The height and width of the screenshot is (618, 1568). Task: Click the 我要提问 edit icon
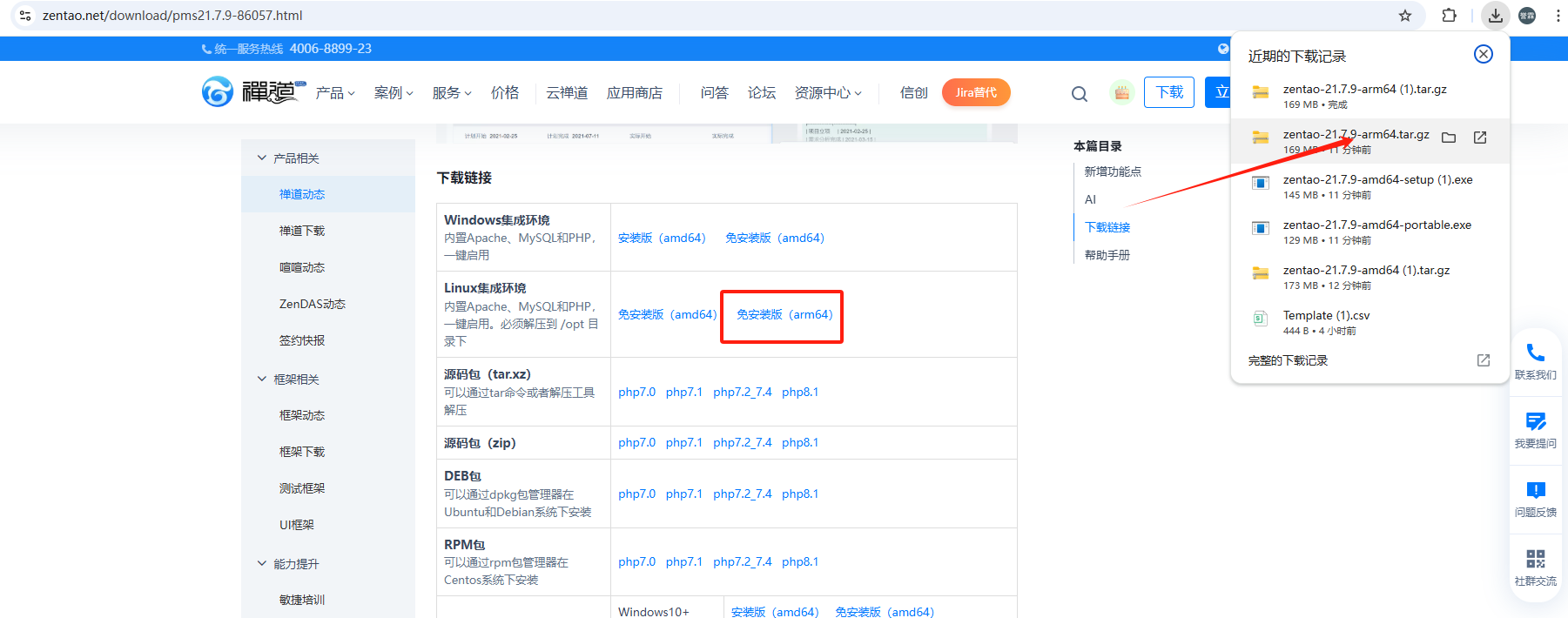pyautogui.click(x=1536, y=421)
